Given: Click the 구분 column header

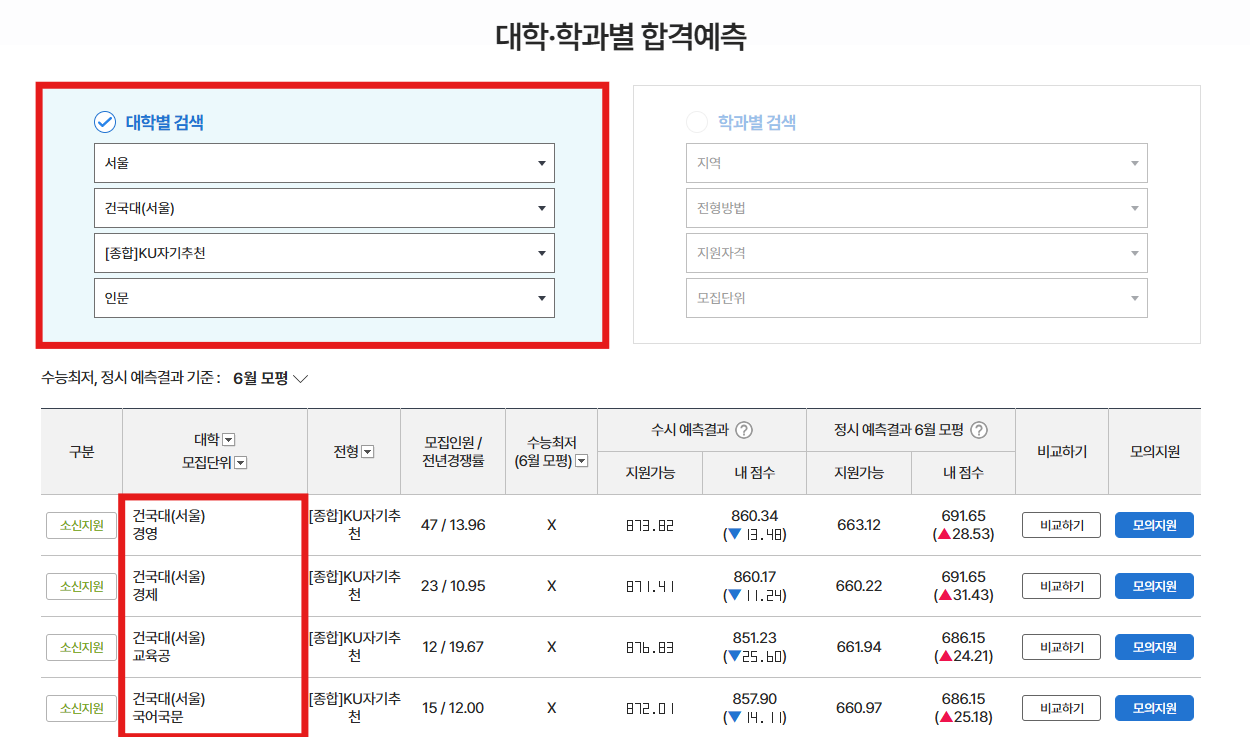Looking at the screenshot, I should click(x=82, y=451).
